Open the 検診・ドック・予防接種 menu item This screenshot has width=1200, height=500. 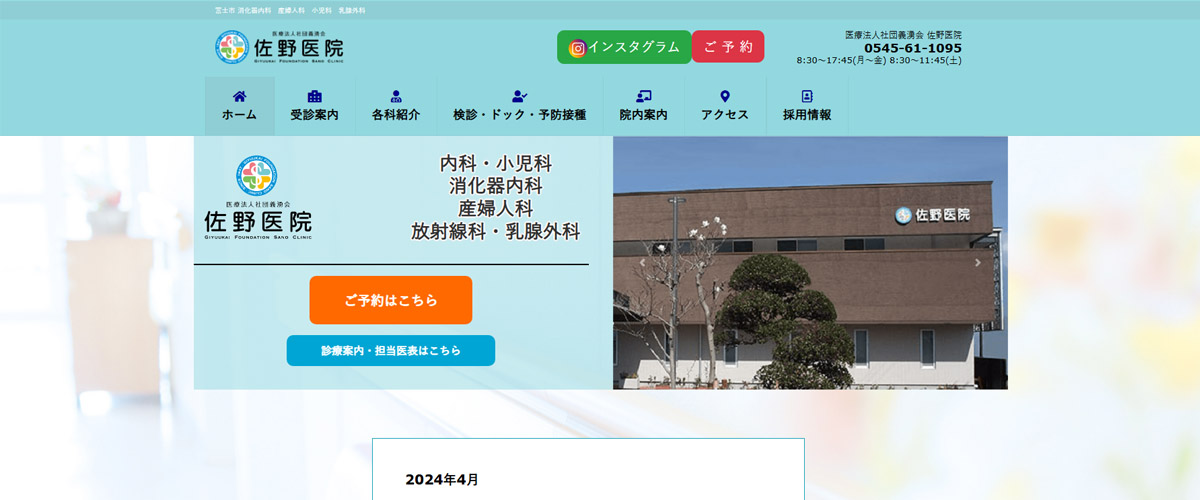519,115
